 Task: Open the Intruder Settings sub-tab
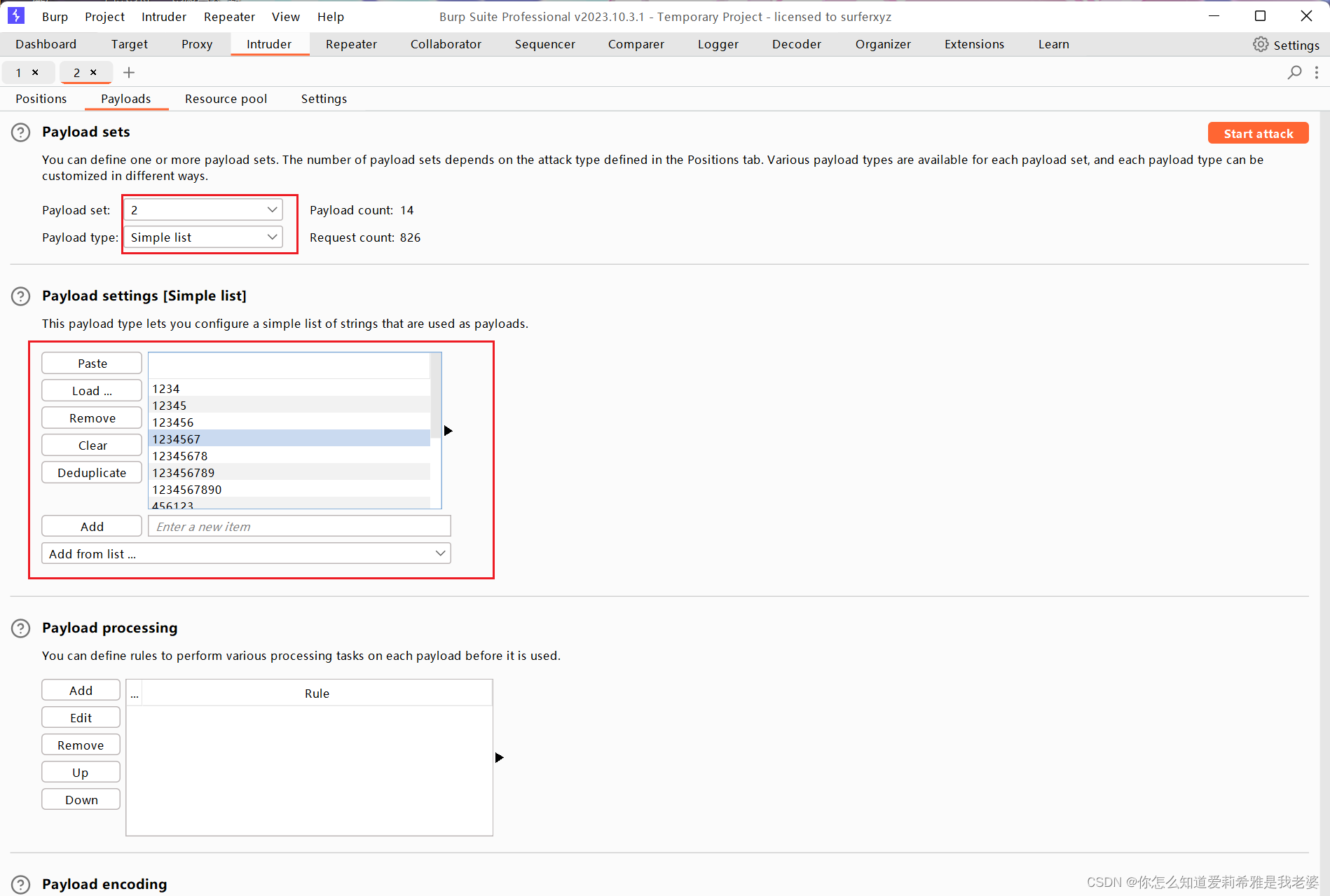[x=324, y=99]
